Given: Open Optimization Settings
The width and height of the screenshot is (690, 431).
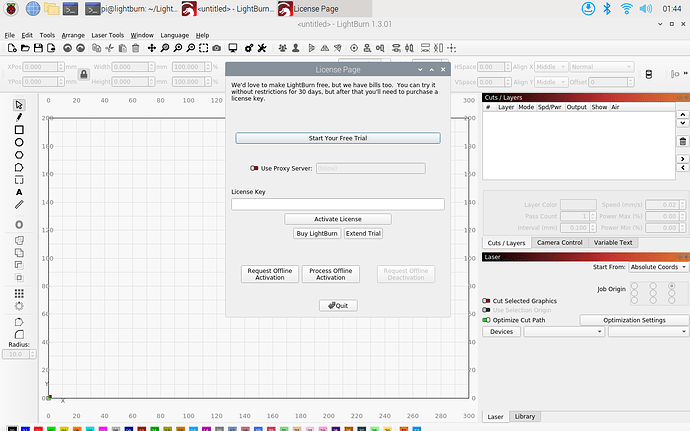Looking at the screenshot, I should pos(634,320).
